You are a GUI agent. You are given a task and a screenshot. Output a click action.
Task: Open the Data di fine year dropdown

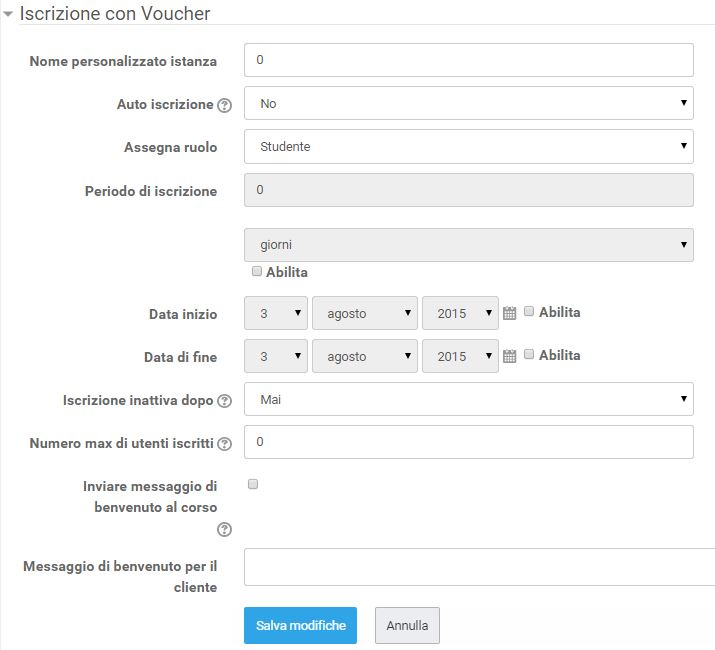click(x=460, y=356)
